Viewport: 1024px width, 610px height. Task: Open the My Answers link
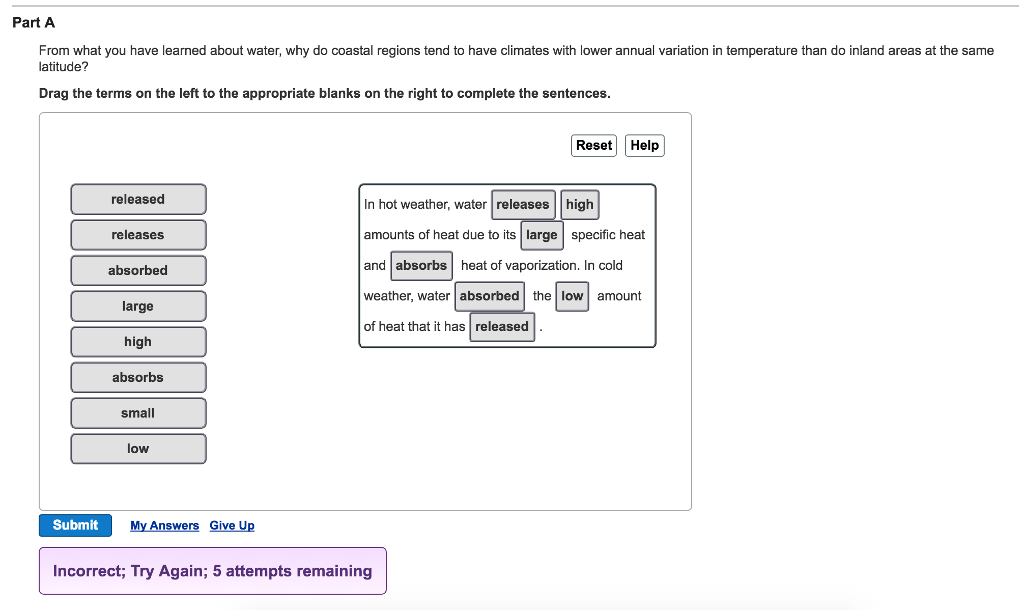tap(164, 526)
